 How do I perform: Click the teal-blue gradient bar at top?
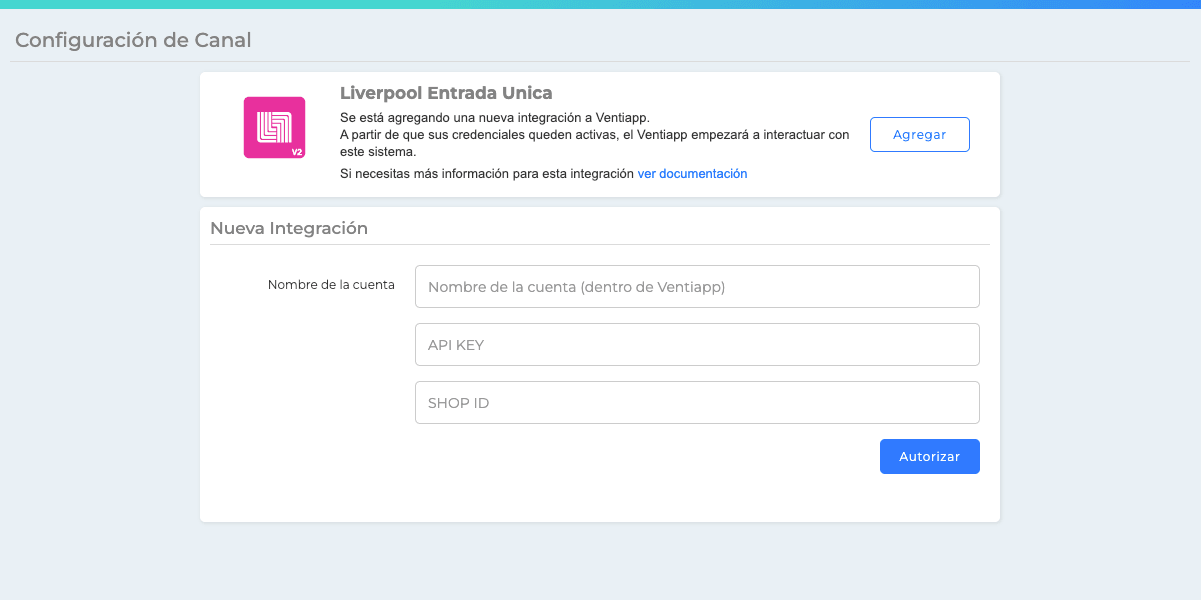[600, 4]
